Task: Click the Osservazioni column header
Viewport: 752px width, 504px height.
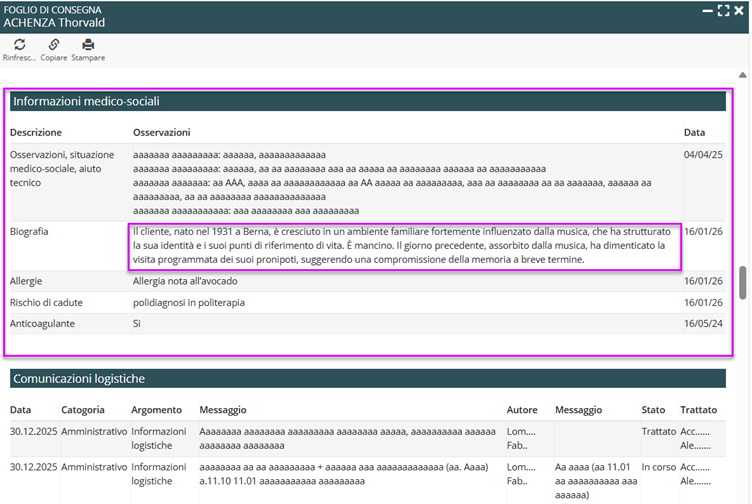Action: pos(161,132)
